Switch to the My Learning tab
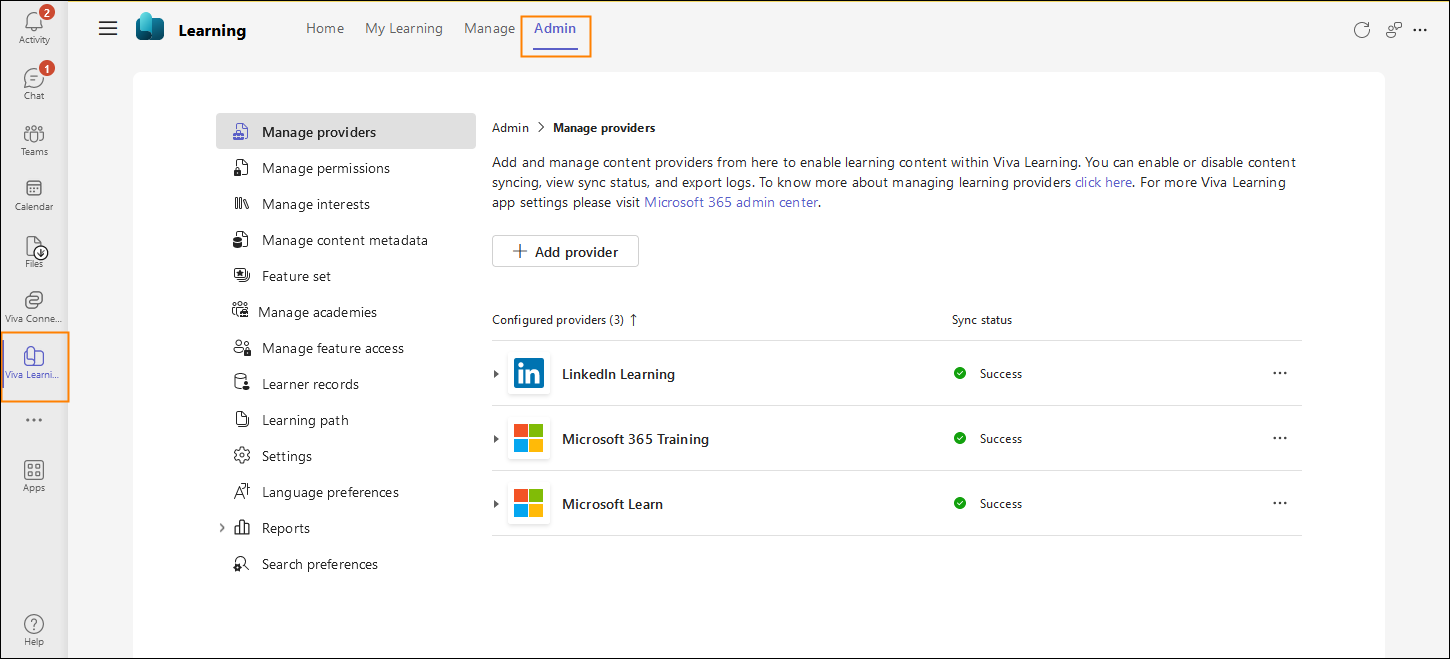 pos(404,28)
